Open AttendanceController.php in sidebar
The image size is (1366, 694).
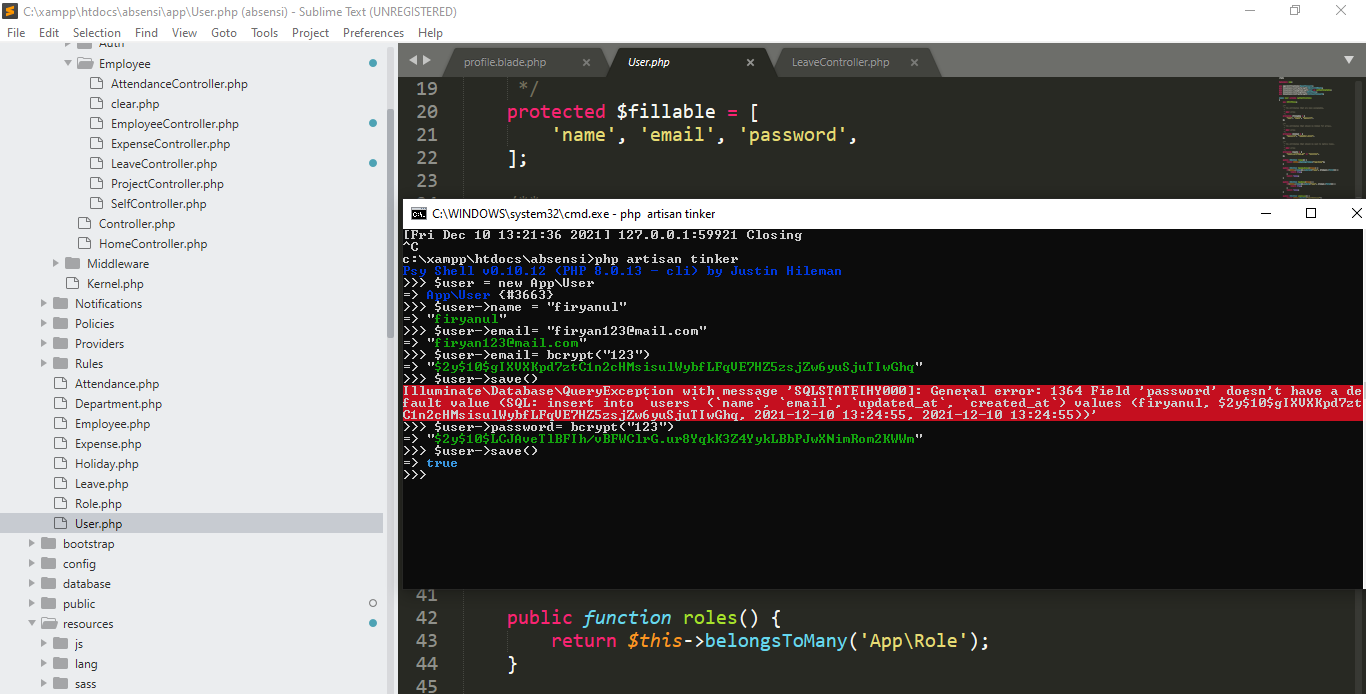[x=179, y=84]
